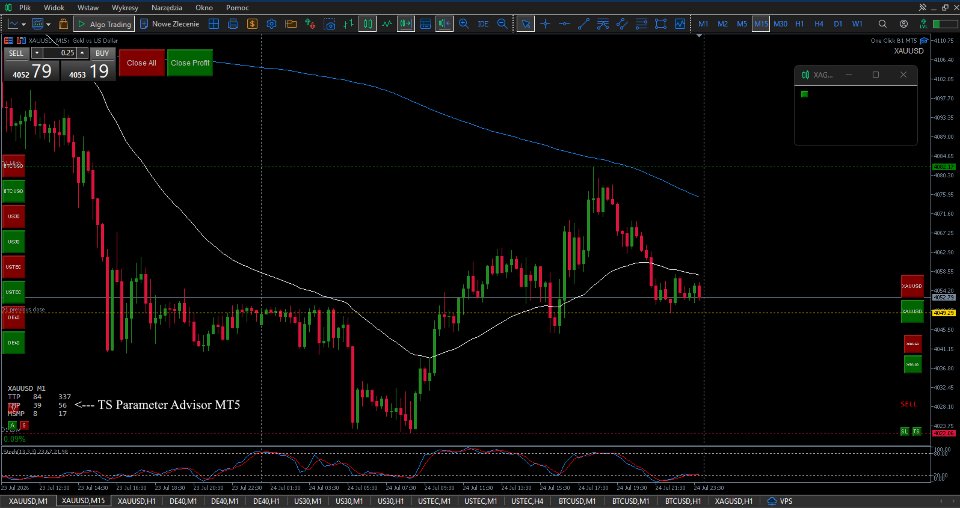Image resolution: width=960 pixels, height=508 pixels.
Task: Expand the templates dropdown
Action: 48,24
